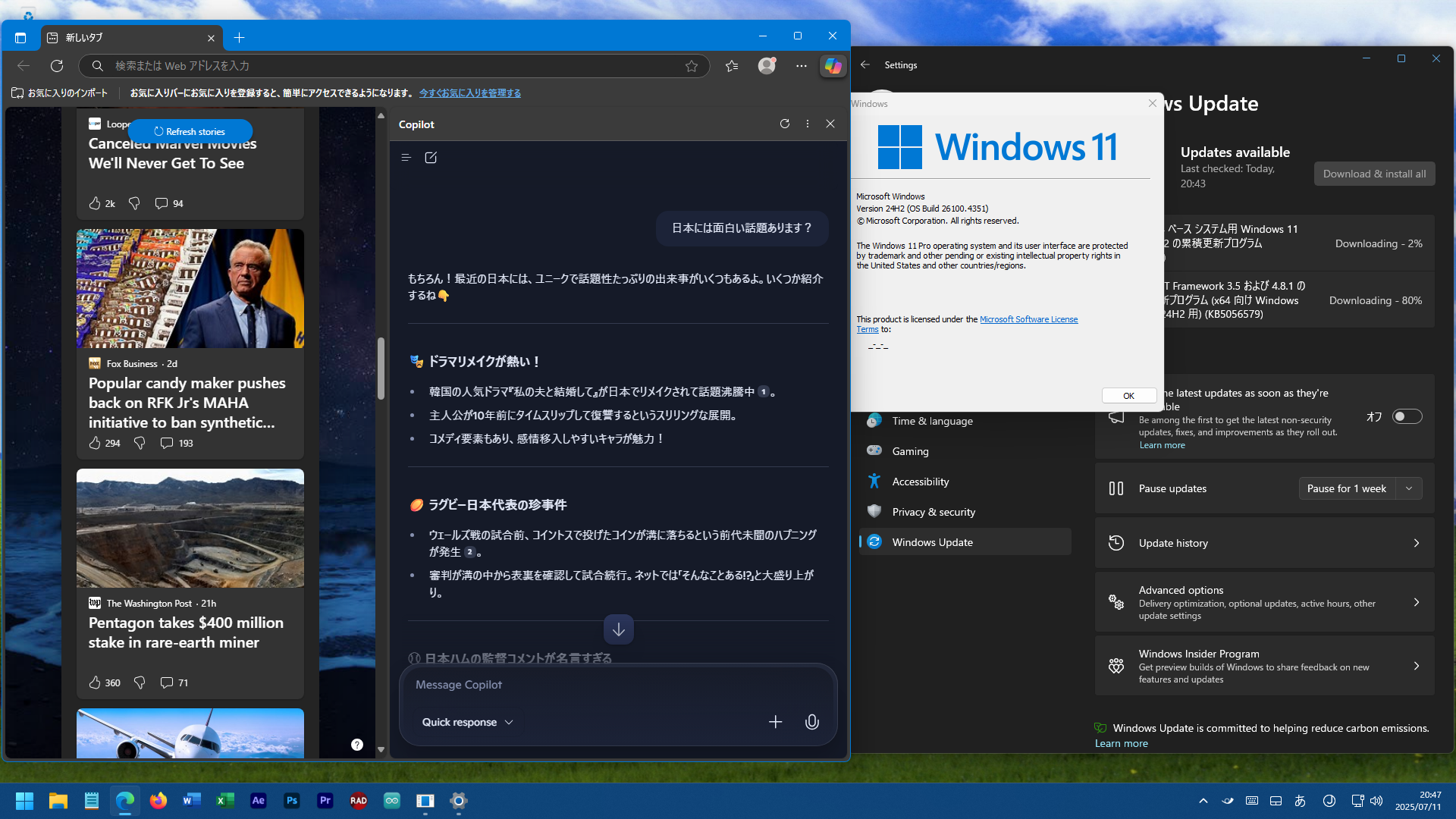The height and width of the screenshot is (819, 1456).
Task: Open Update history page
Action: [1264, 543]
